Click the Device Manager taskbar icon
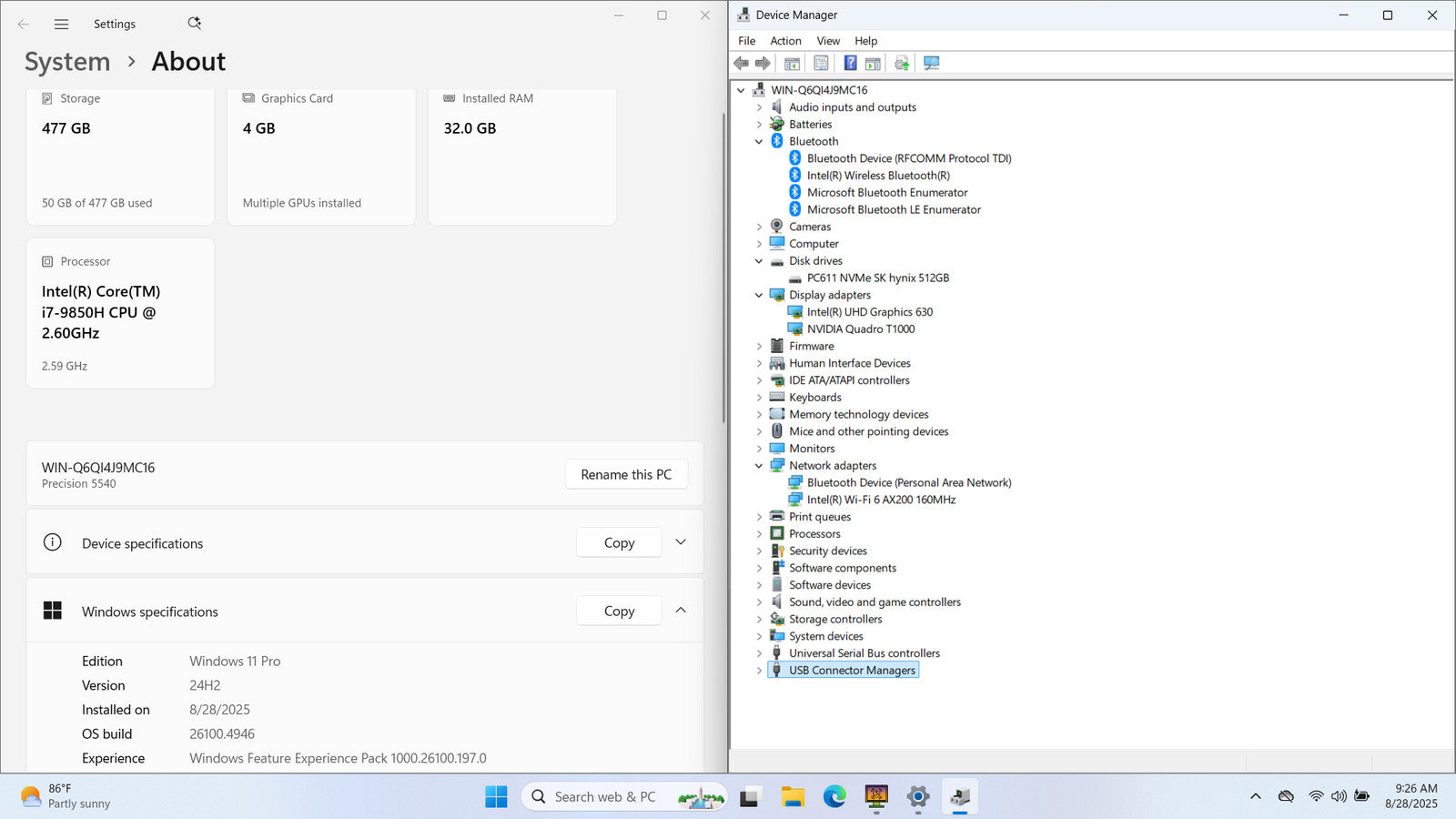The image size is (1456, 819). point(960,796)
